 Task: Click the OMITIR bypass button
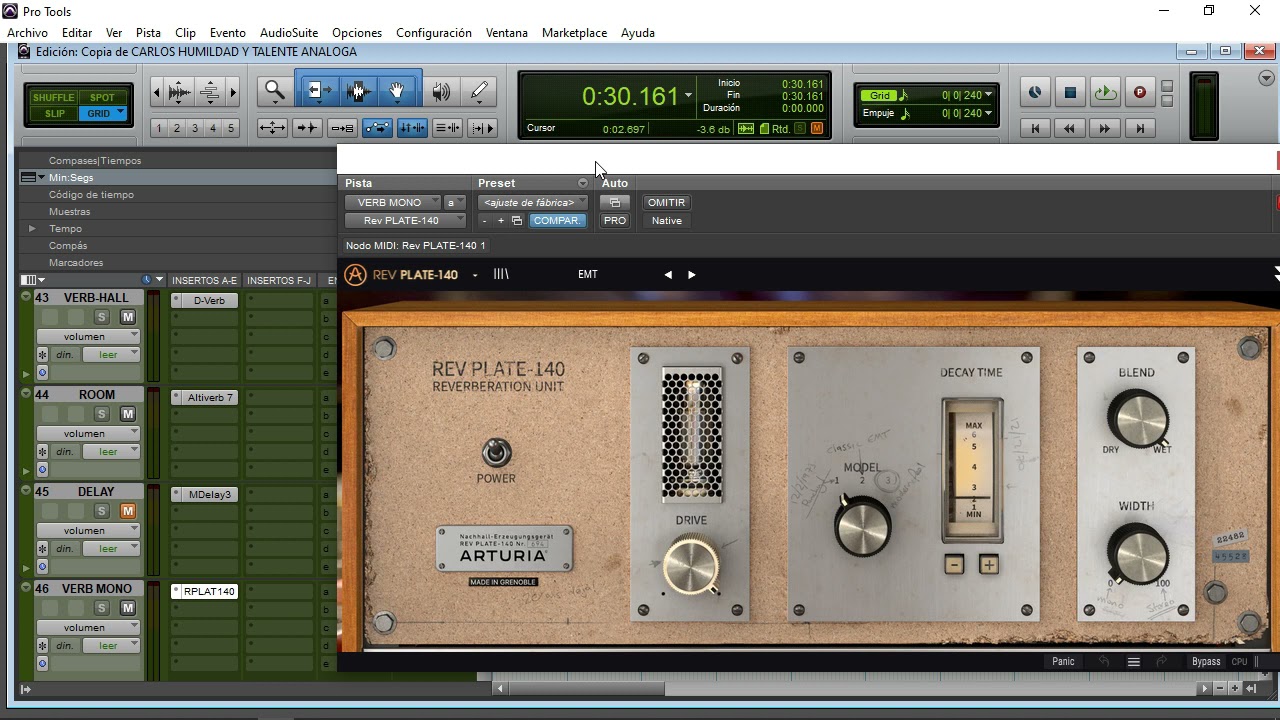point(666,202)
